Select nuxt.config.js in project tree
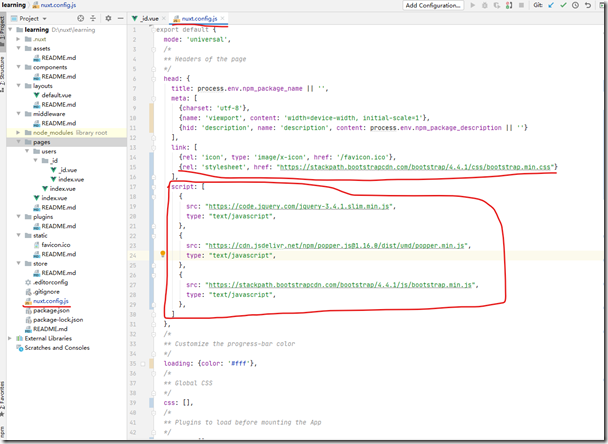The height and width of the screenshot is (444, 608). tap(51, 301)
